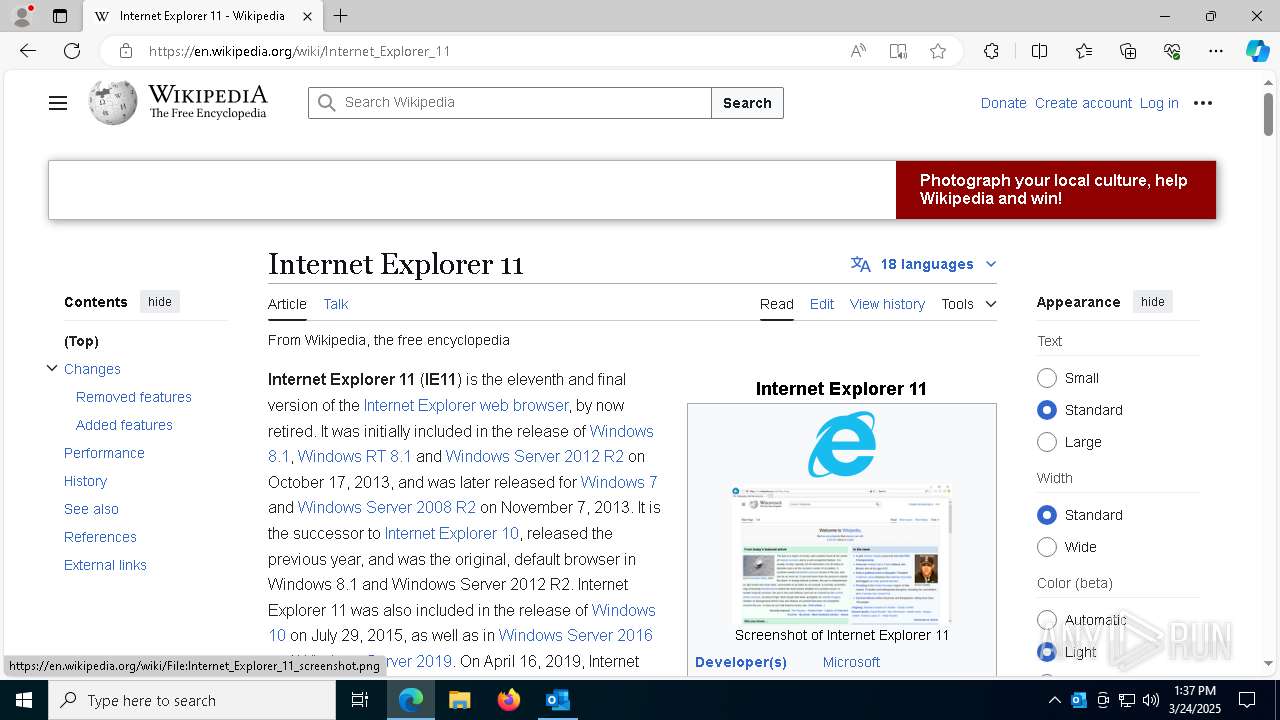Go back with the browser back arrow
This screenshot has height=720, width=1280.
pyautogui.click(x=28, y=51)
